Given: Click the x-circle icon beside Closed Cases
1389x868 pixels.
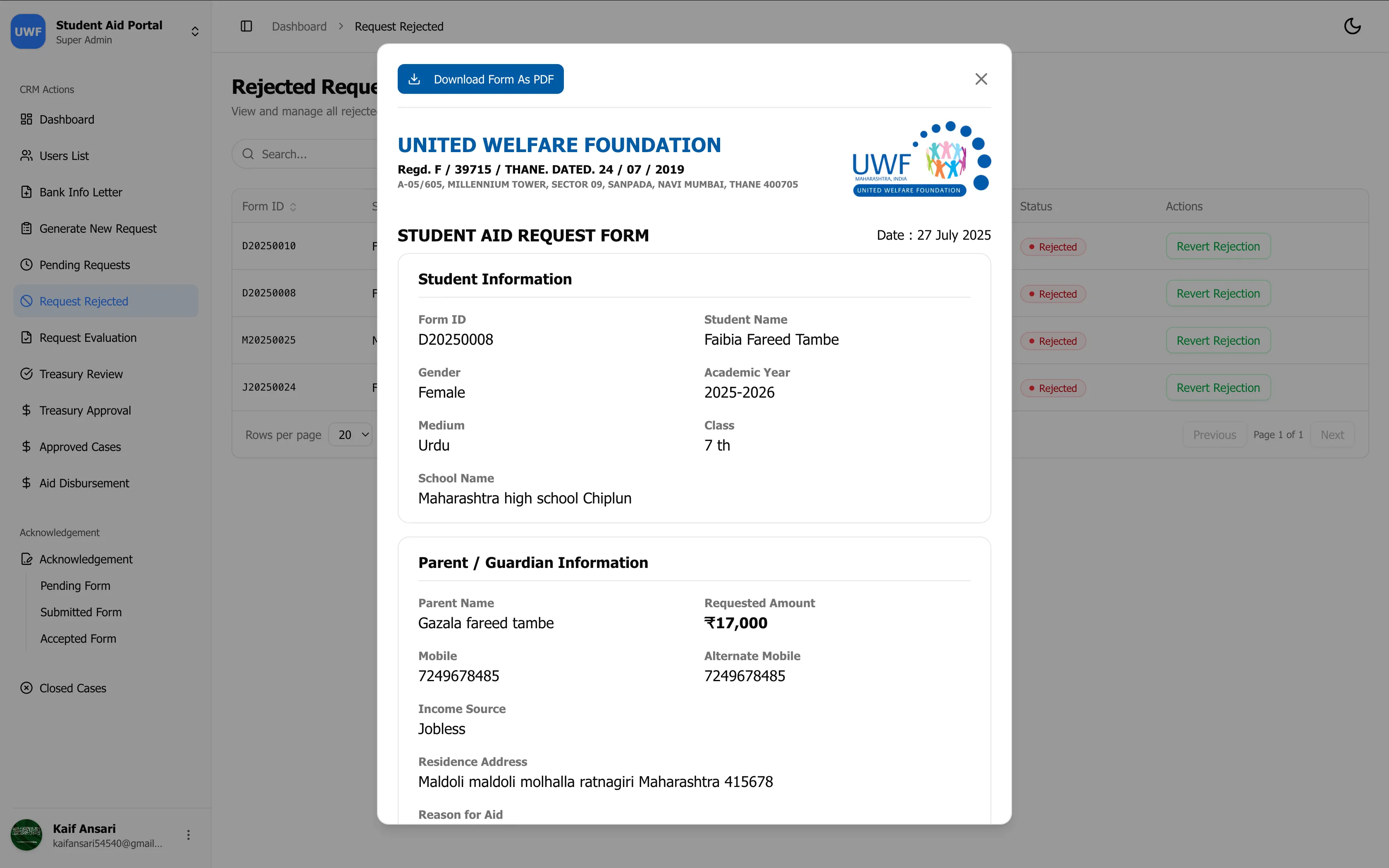Looking at the screenshot, I should pyautogui.click(x=26, y=688).
